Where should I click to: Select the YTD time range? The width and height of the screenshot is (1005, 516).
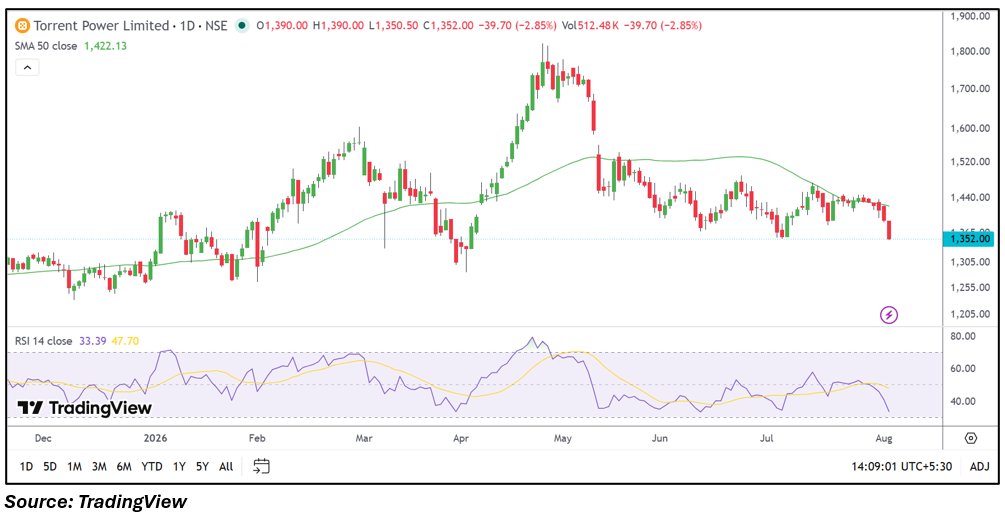[152, 467]
